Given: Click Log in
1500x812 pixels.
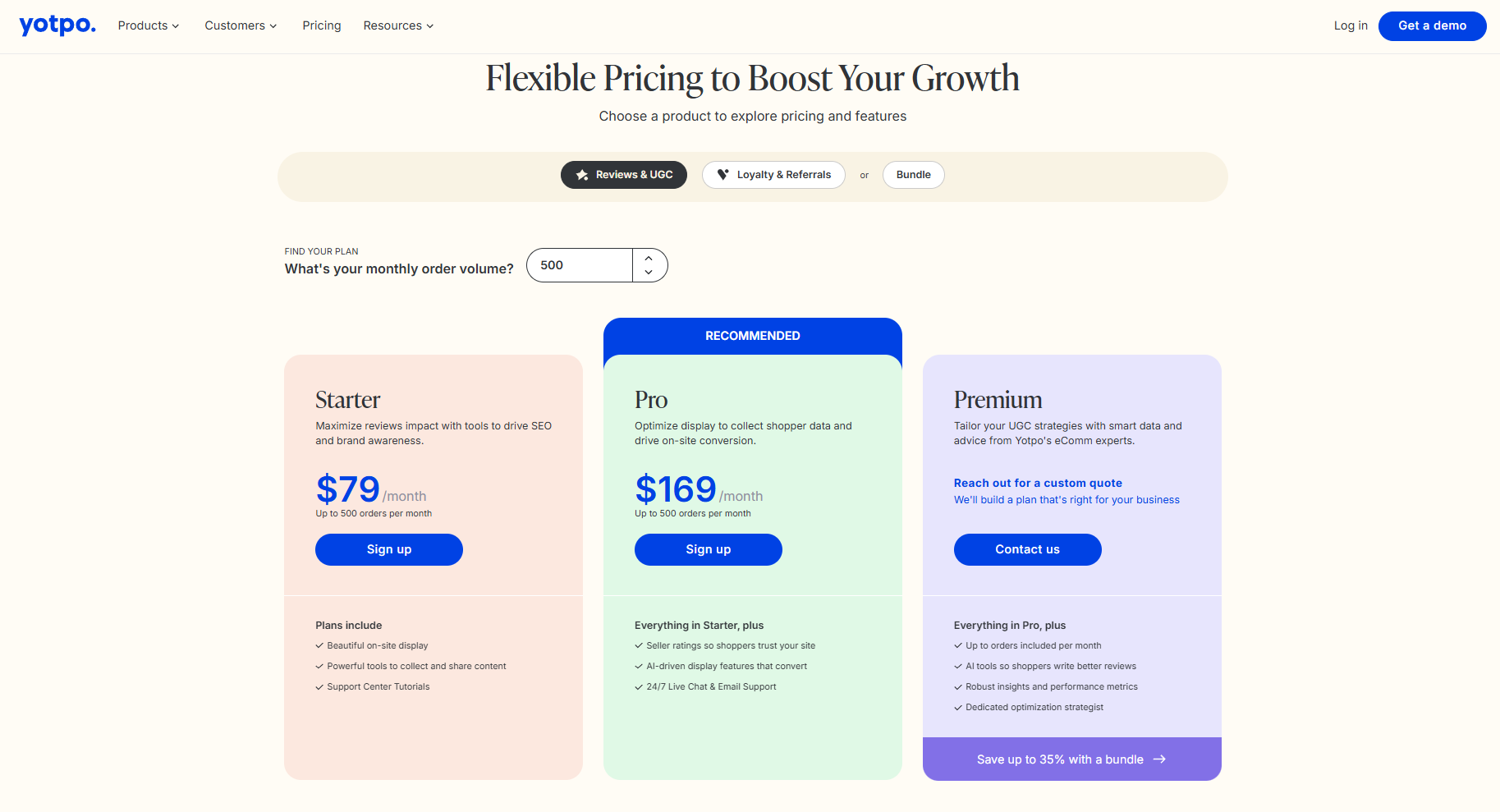Looking at the screenshot, I should click(x=1350, y=25).
